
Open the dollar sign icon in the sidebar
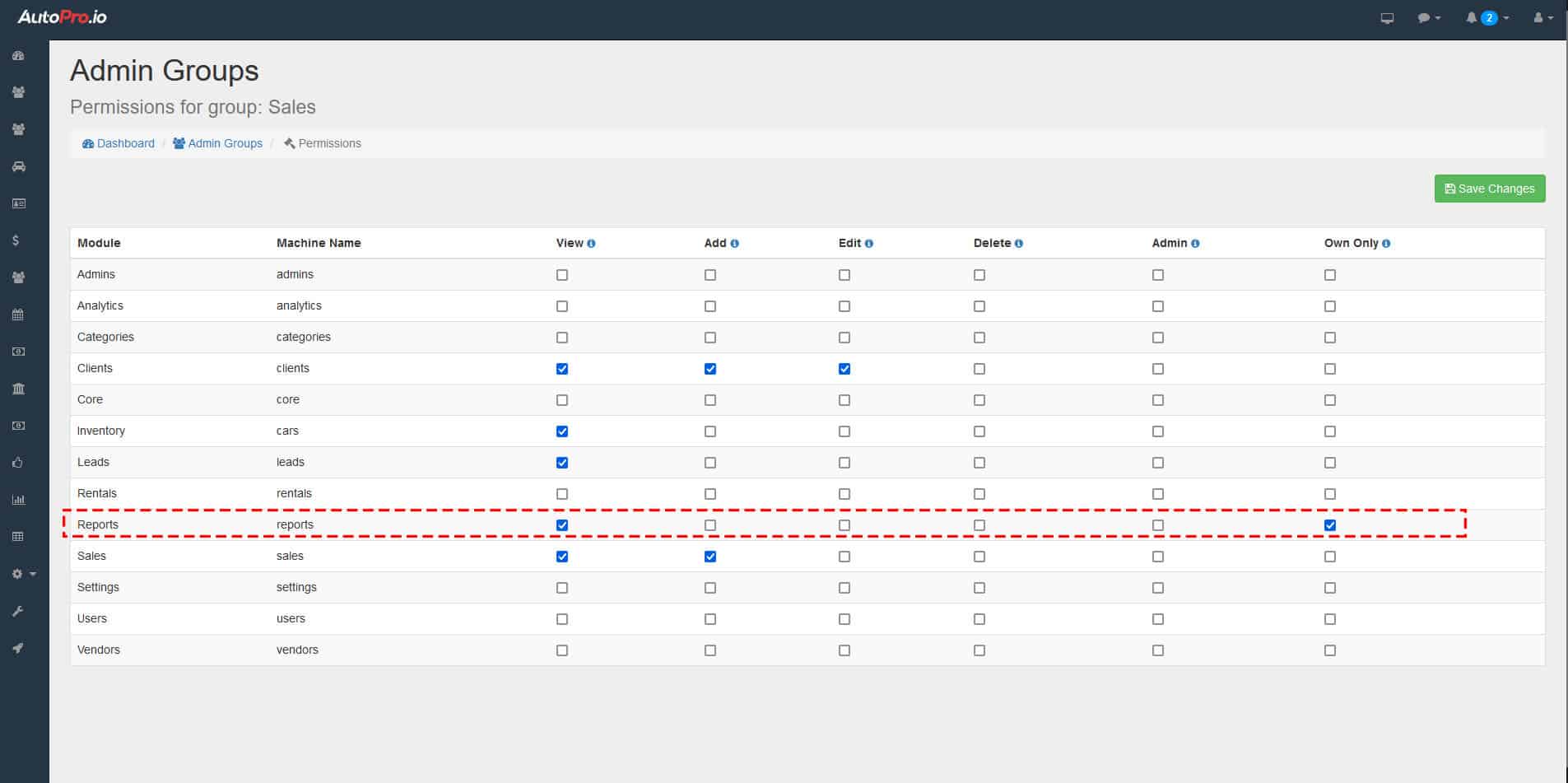[x=16, y=240]
